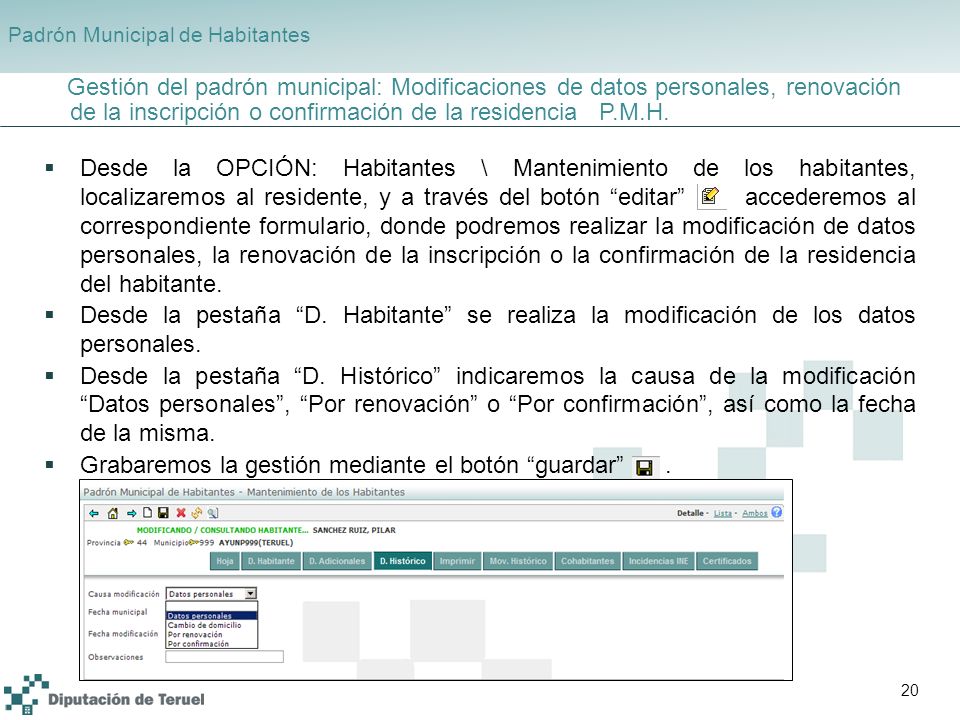
Task: Click "AYUNP999(TERUEL)" municipality text
Action: click(x=256, y=542)
